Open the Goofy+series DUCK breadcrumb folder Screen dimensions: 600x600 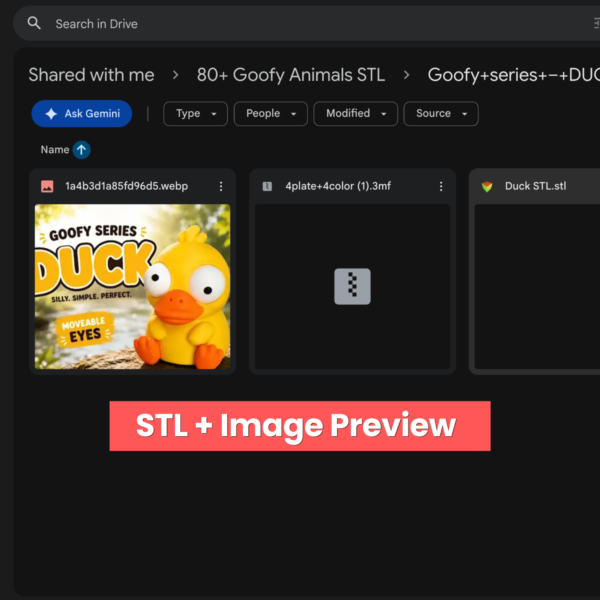pyautogui.click(x=514, y=75)
